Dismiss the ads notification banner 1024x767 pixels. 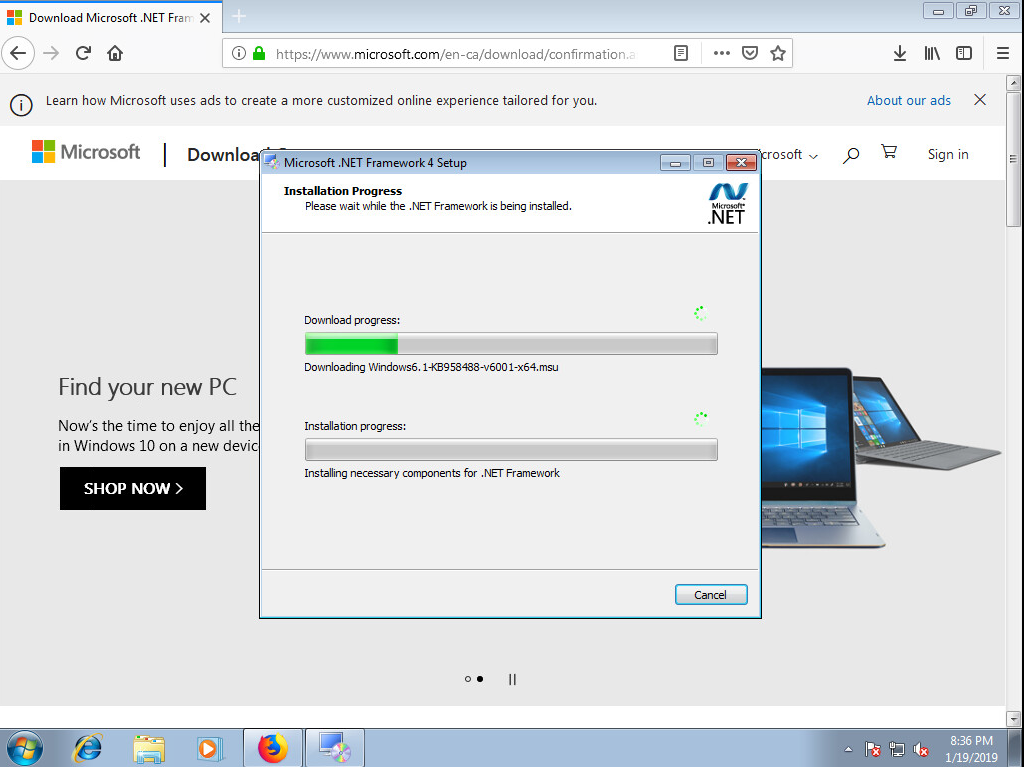point(980,99)
